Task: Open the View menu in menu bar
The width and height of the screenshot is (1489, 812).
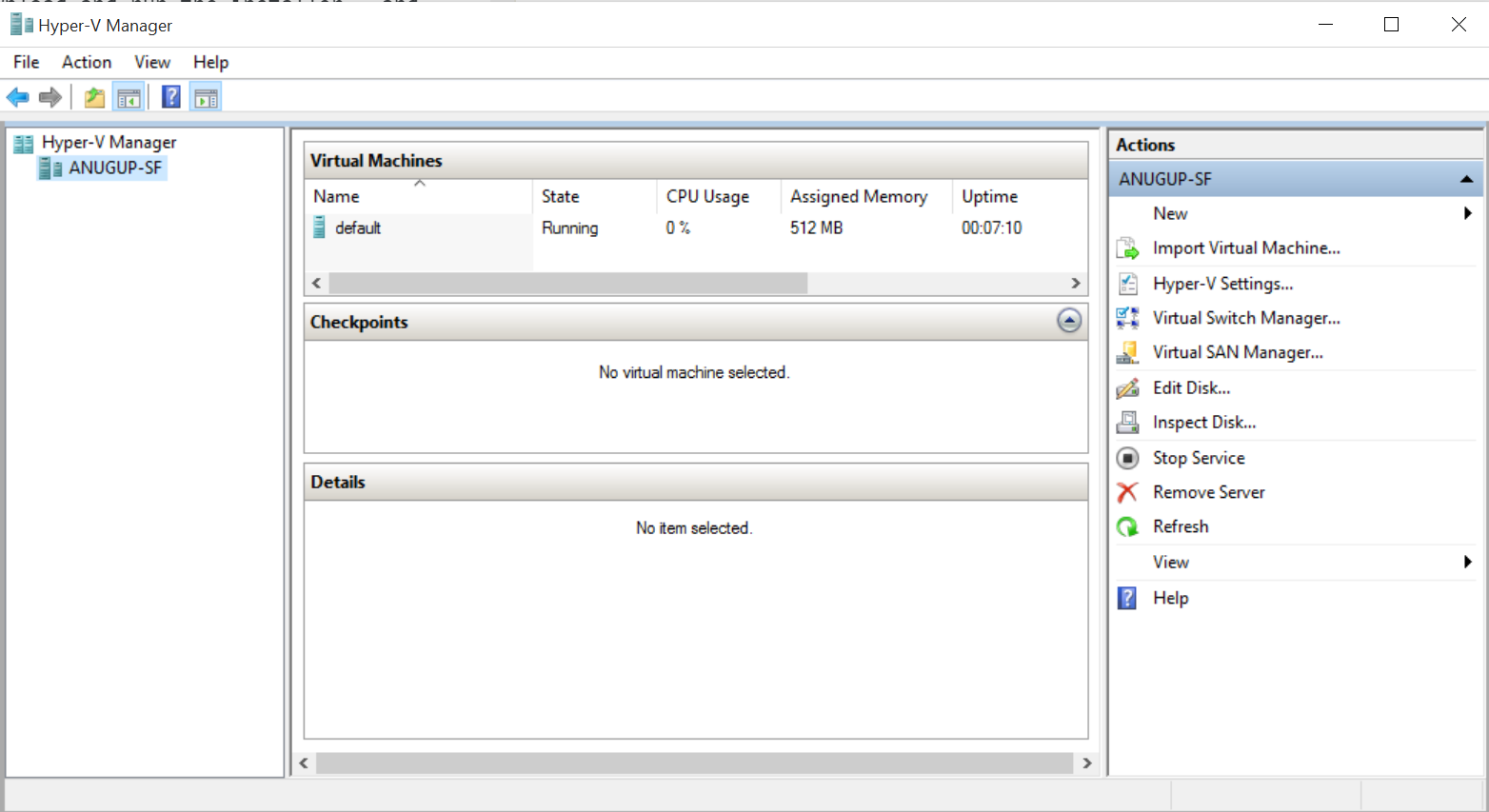Action: 152,62
